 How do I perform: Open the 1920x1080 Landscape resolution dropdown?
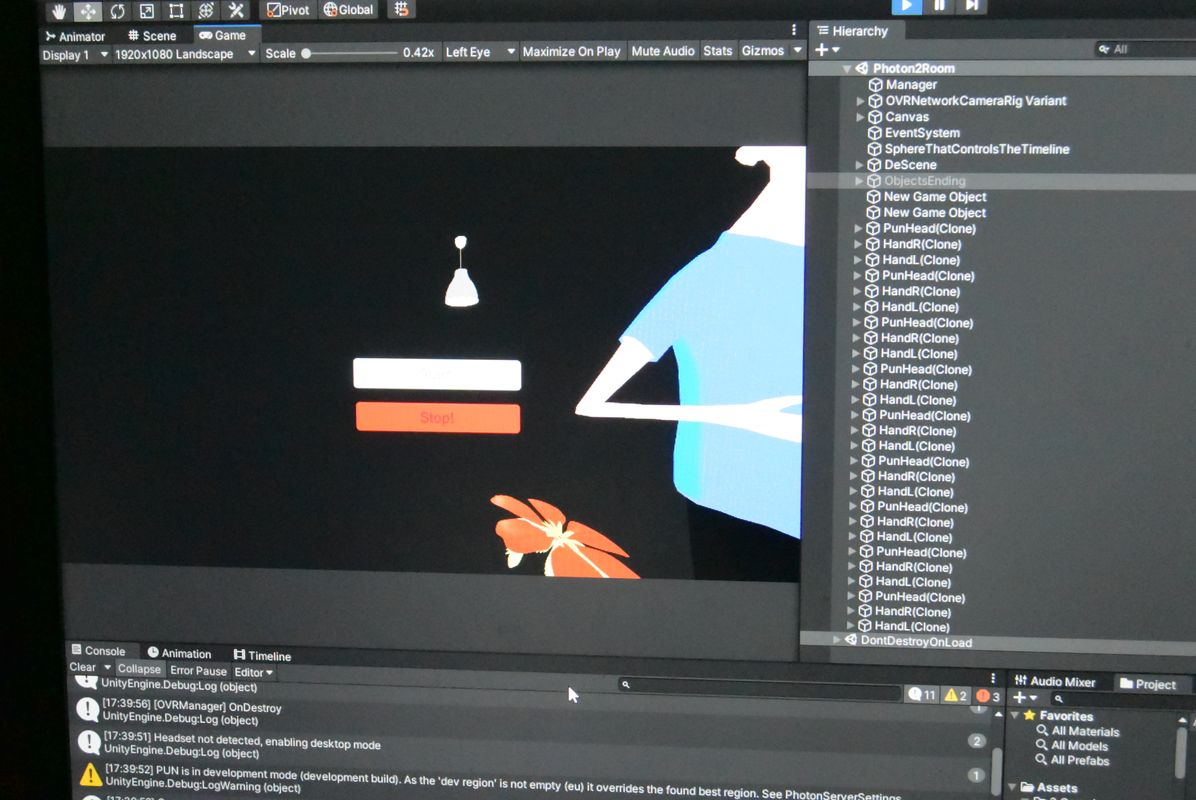pyautogui.click(x=185, y=54)
